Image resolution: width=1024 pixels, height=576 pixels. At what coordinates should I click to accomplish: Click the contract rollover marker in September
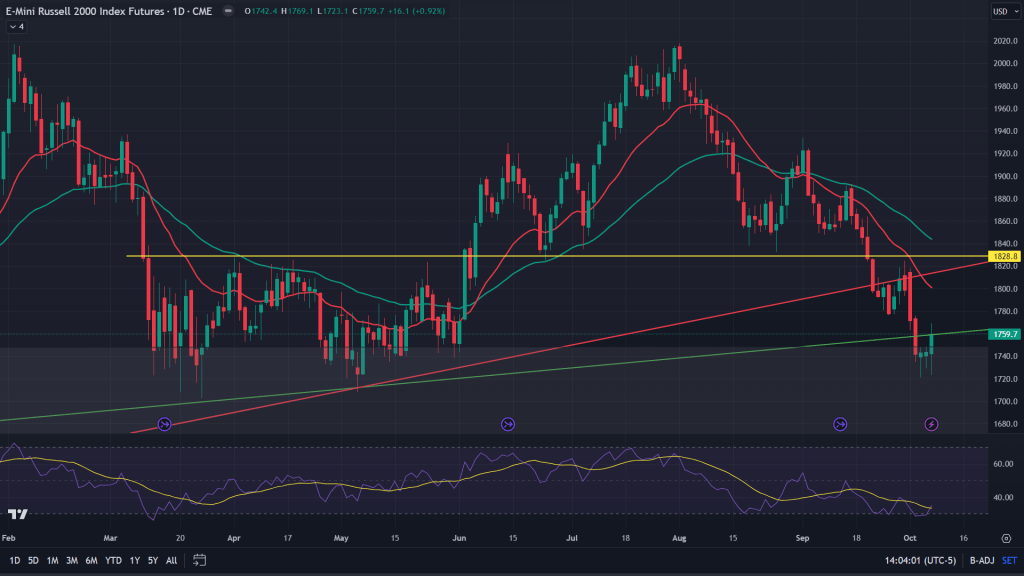[x=841, y=424]
